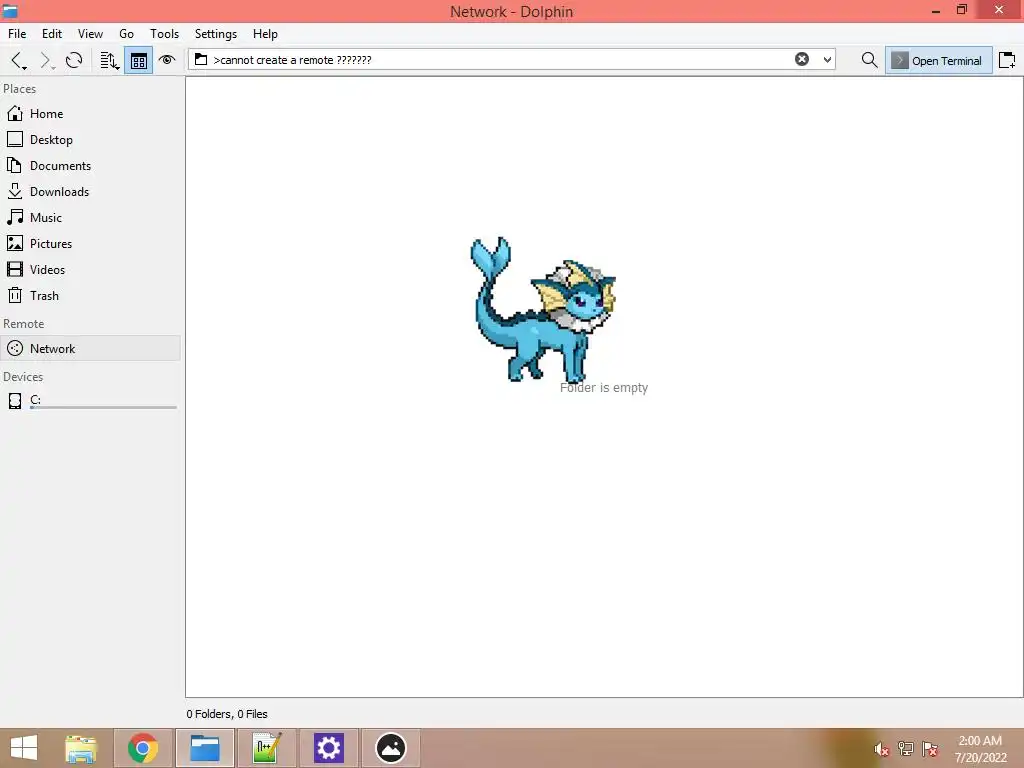1024x768 pixels.
Task: Open Desktop in the Places panel
Action: [x=91, y=140]
